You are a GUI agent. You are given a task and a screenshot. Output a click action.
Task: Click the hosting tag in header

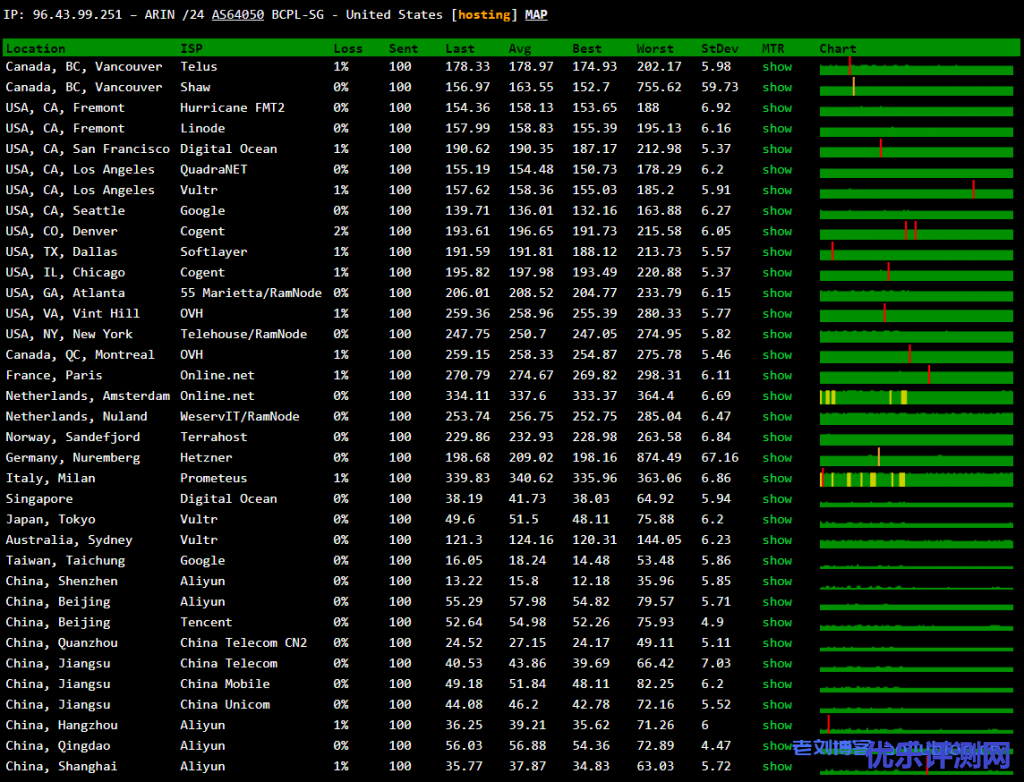tap(484, 15)
